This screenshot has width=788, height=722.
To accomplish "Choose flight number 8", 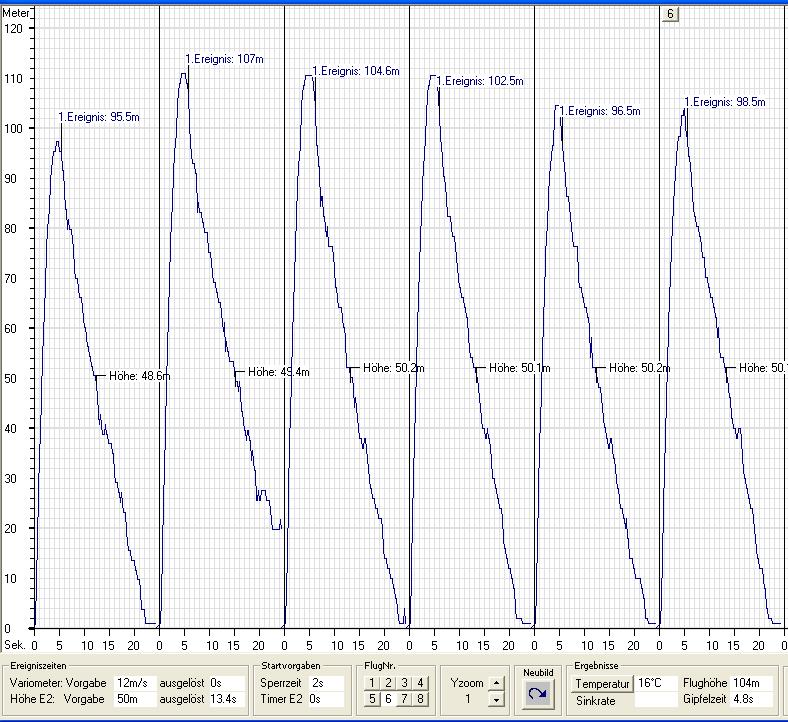I will (420, 699).
